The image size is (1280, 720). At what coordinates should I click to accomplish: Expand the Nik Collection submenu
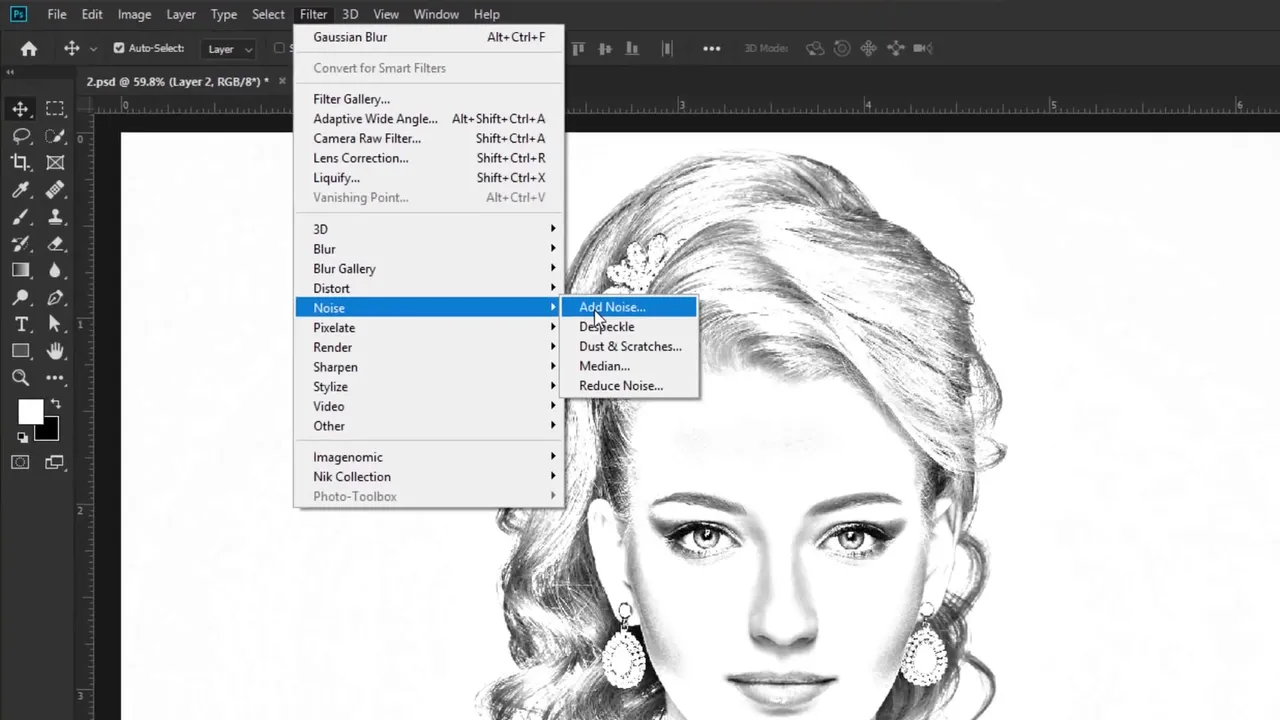point(429,477)
